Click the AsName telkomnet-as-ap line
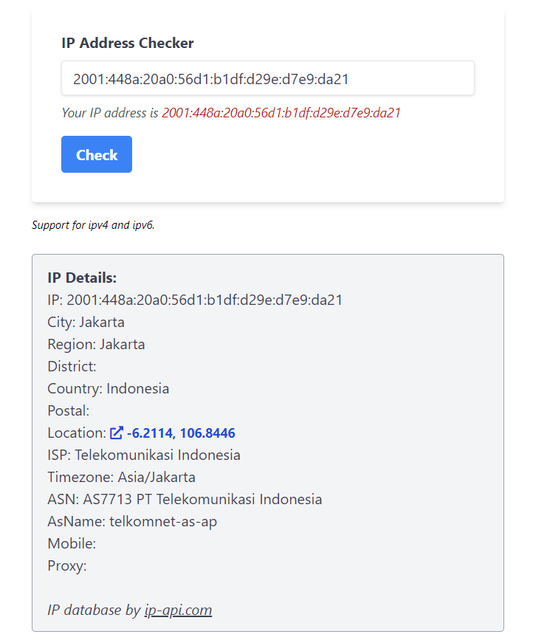 point(132,521)
